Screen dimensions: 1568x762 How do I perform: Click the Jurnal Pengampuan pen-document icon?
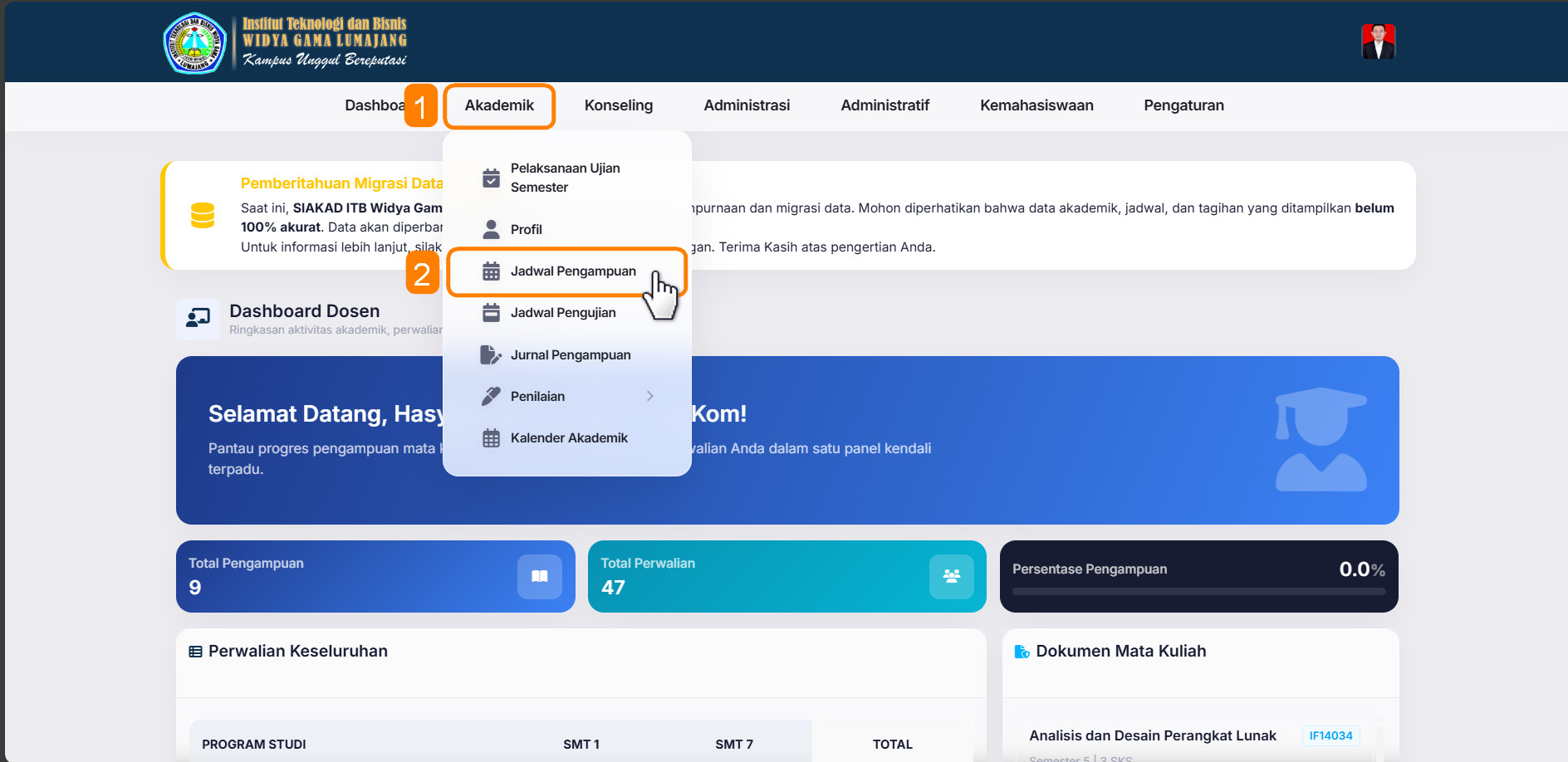491,355
